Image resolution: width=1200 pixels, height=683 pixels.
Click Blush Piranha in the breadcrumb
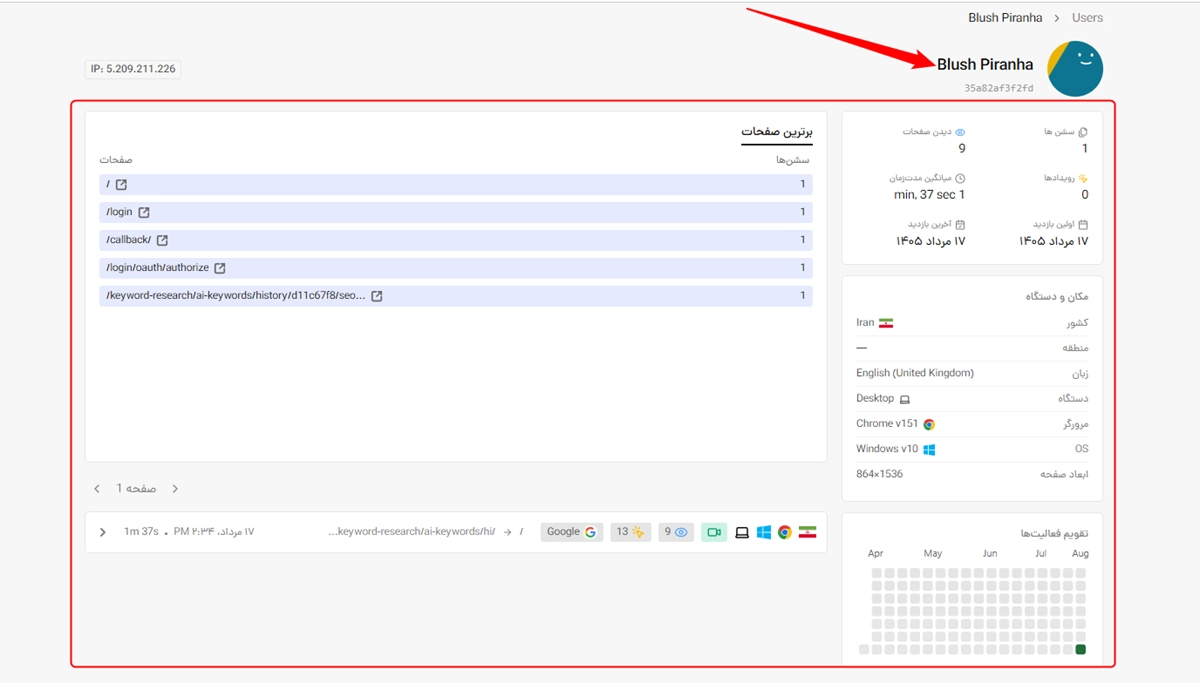1005,17
